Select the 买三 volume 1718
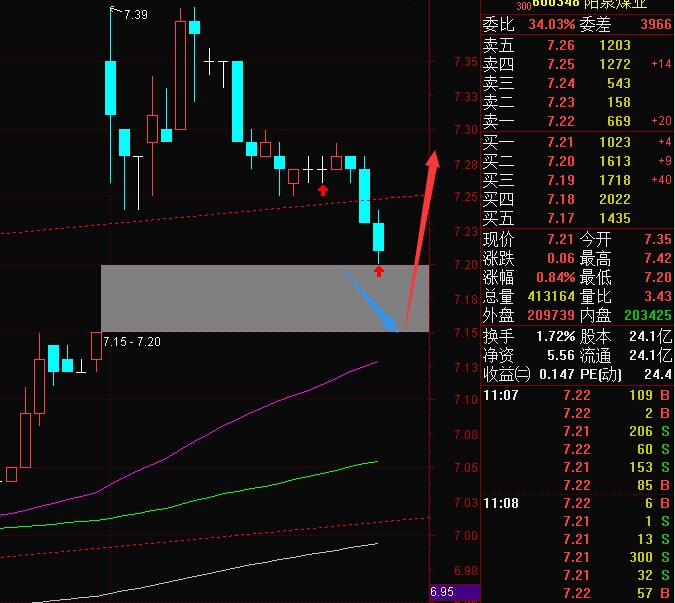 [615, 180]
